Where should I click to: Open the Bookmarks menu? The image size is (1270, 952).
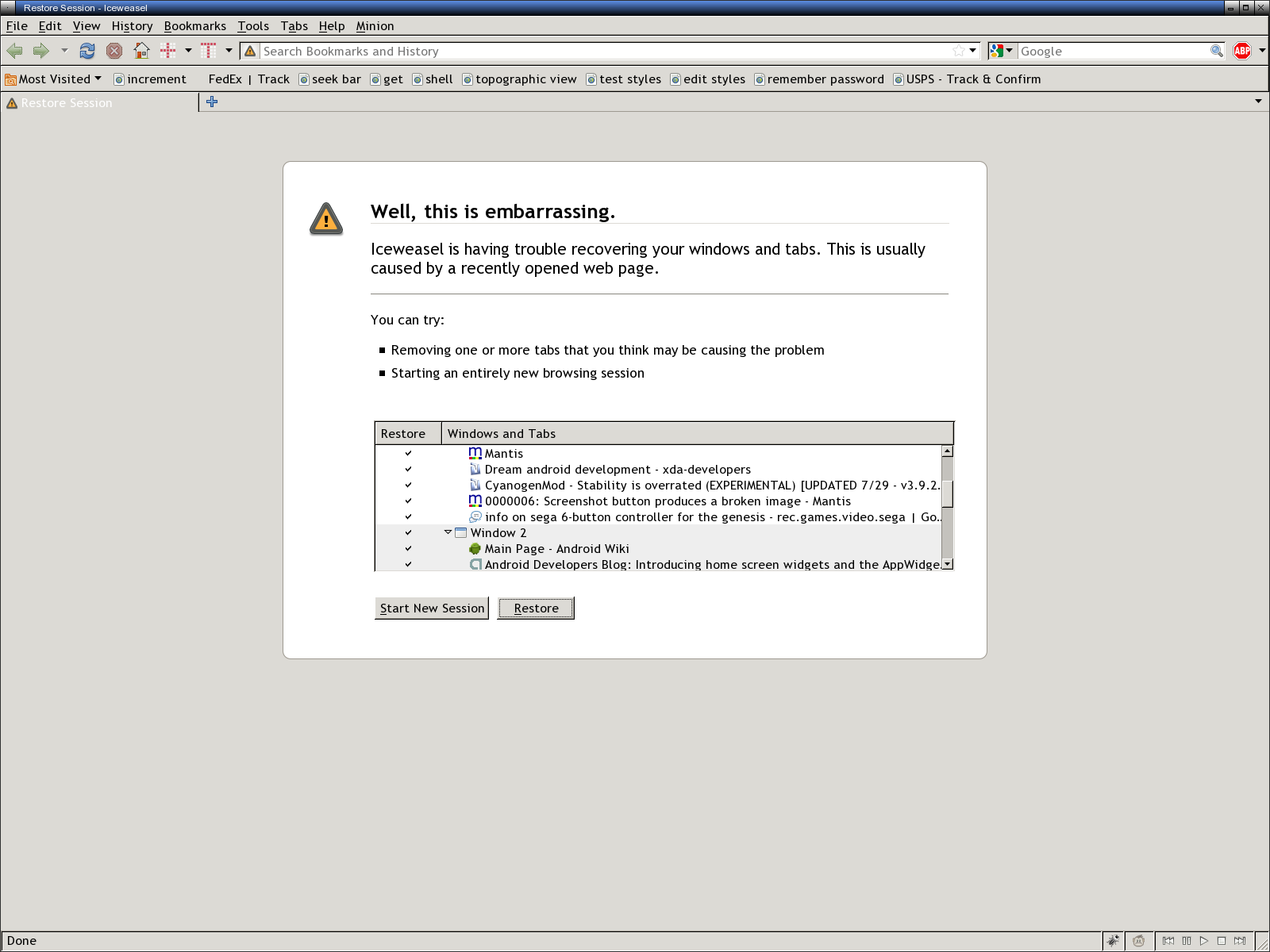(x=195, y=26)
